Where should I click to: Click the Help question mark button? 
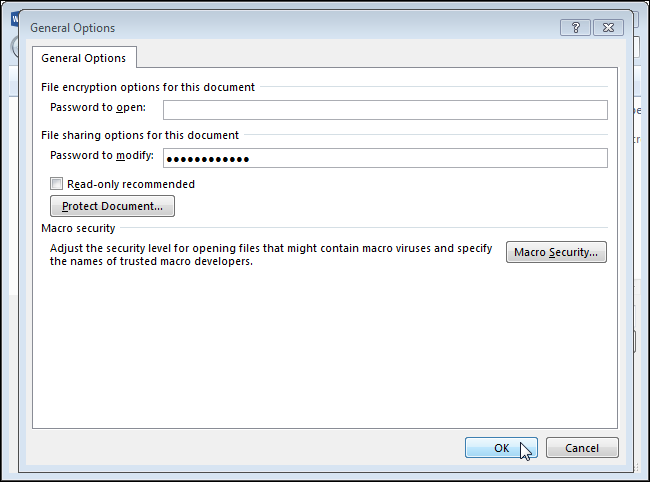click(574, 27)
